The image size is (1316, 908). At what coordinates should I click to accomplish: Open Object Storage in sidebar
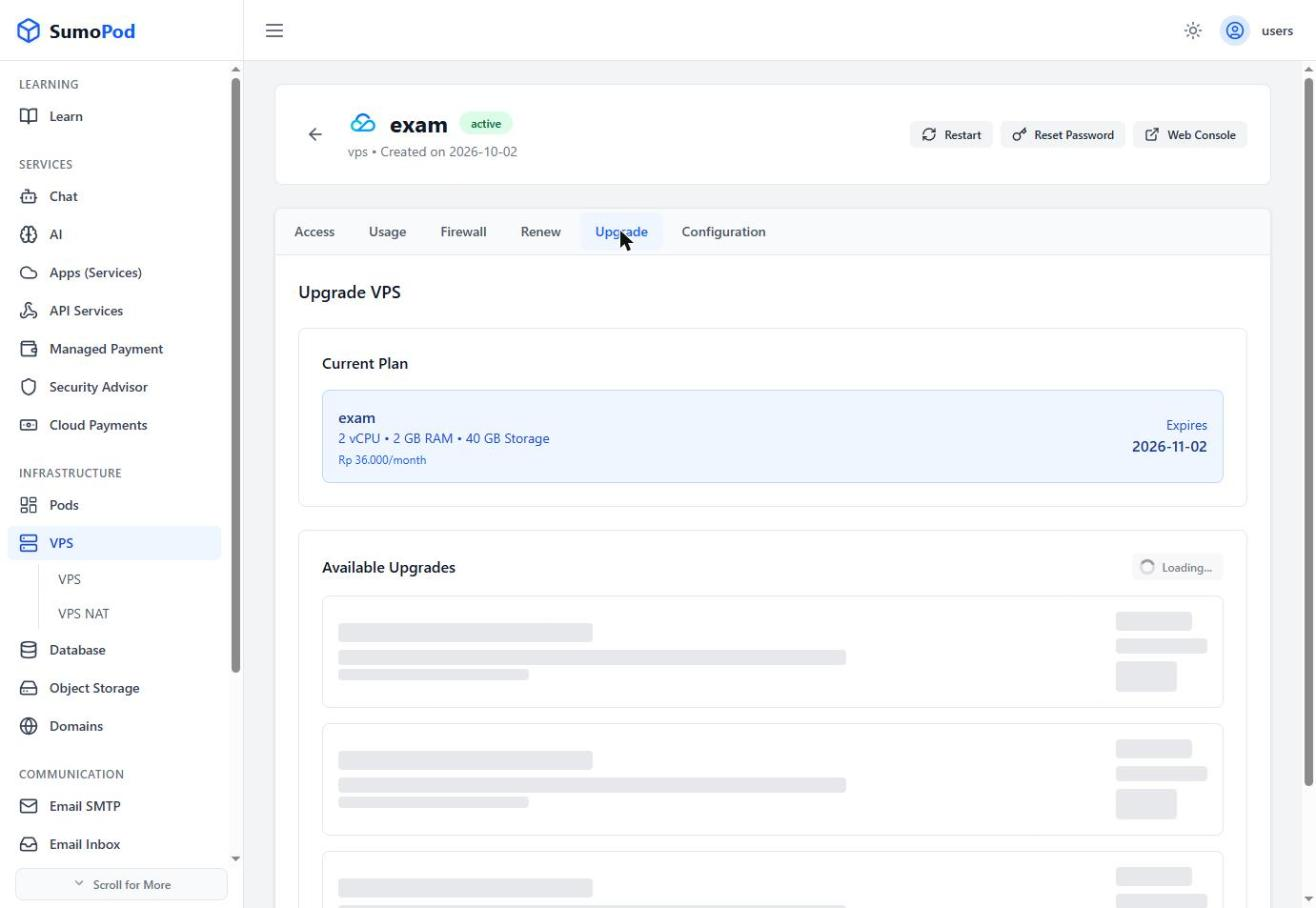[x=114, y=688]
